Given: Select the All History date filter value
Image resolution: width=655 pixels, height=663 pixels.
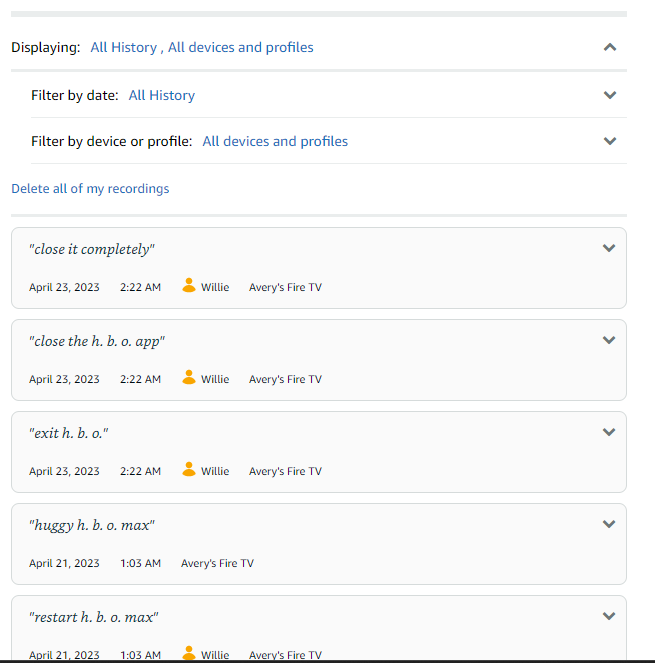Looking at the screenshot, I should (x=162, y=95).
